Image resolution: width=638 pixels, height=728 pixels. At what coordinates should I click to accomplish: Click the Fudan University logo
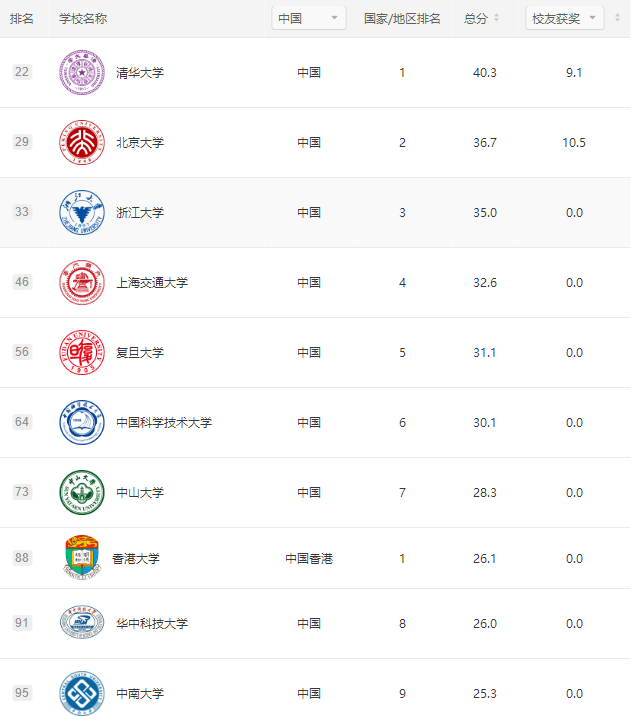click(x=81, y=352)
